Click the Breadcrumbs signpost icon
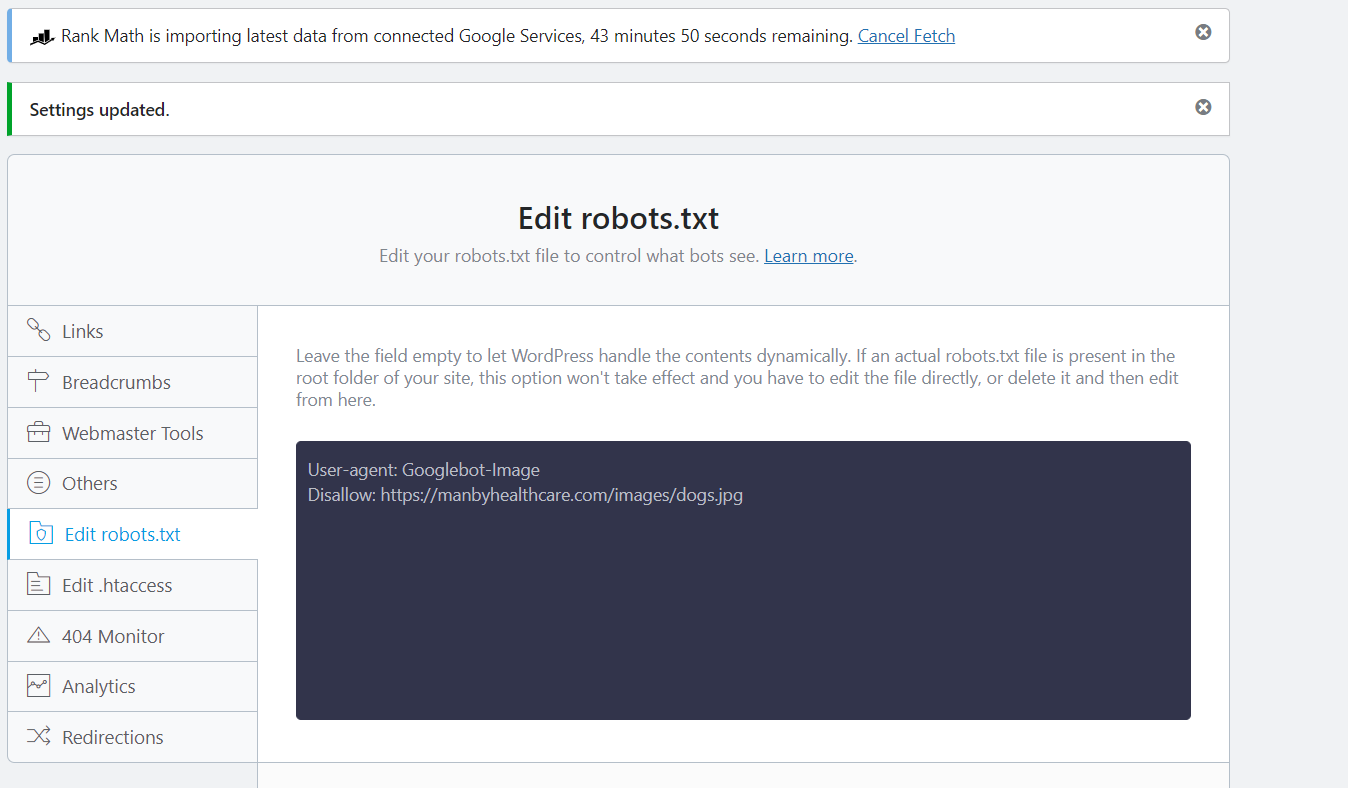 (x=38, y=381)
